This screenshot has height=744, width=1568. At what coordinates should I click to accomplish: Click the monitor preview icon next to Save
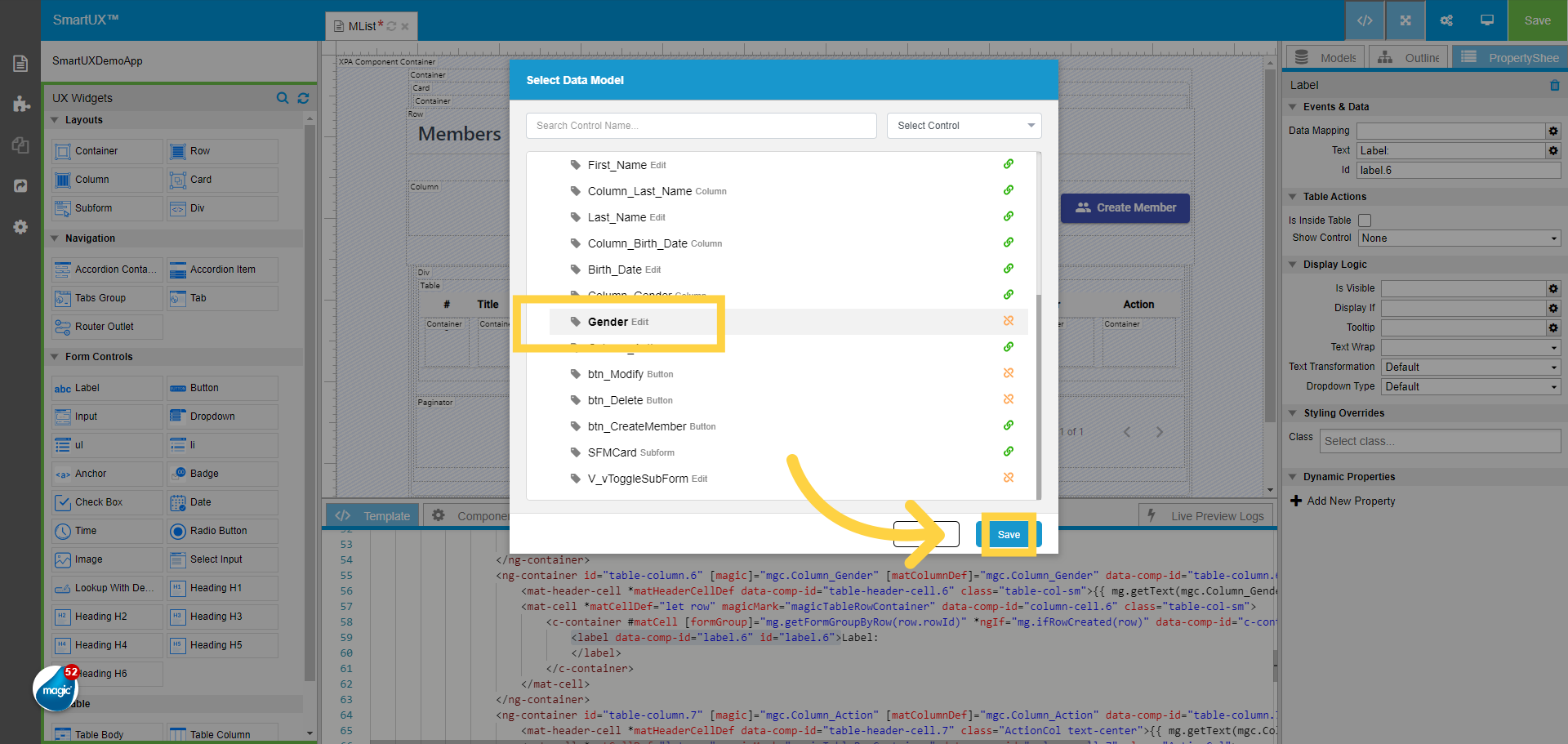coord(1486,20)
